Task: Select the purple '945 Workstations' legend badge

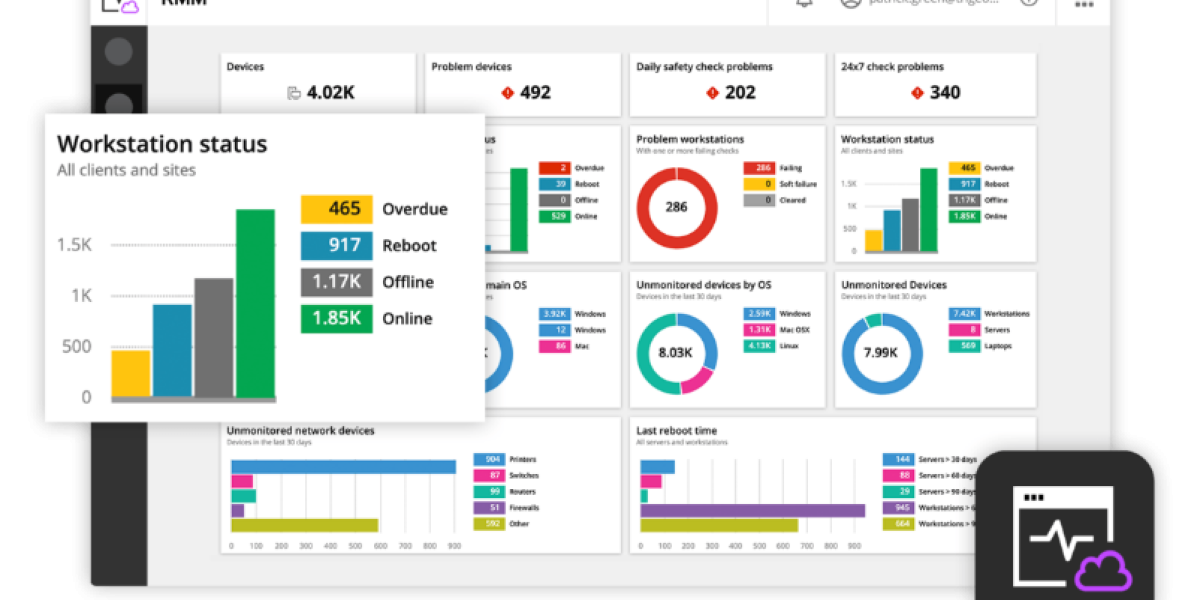Action: [x=899, y=508]
